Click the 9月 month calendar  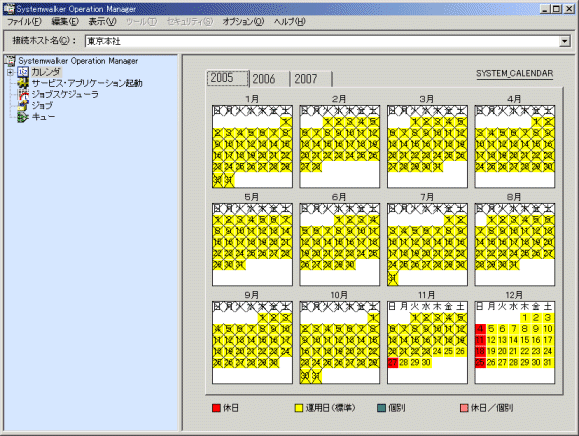click(x=252, y=343)
